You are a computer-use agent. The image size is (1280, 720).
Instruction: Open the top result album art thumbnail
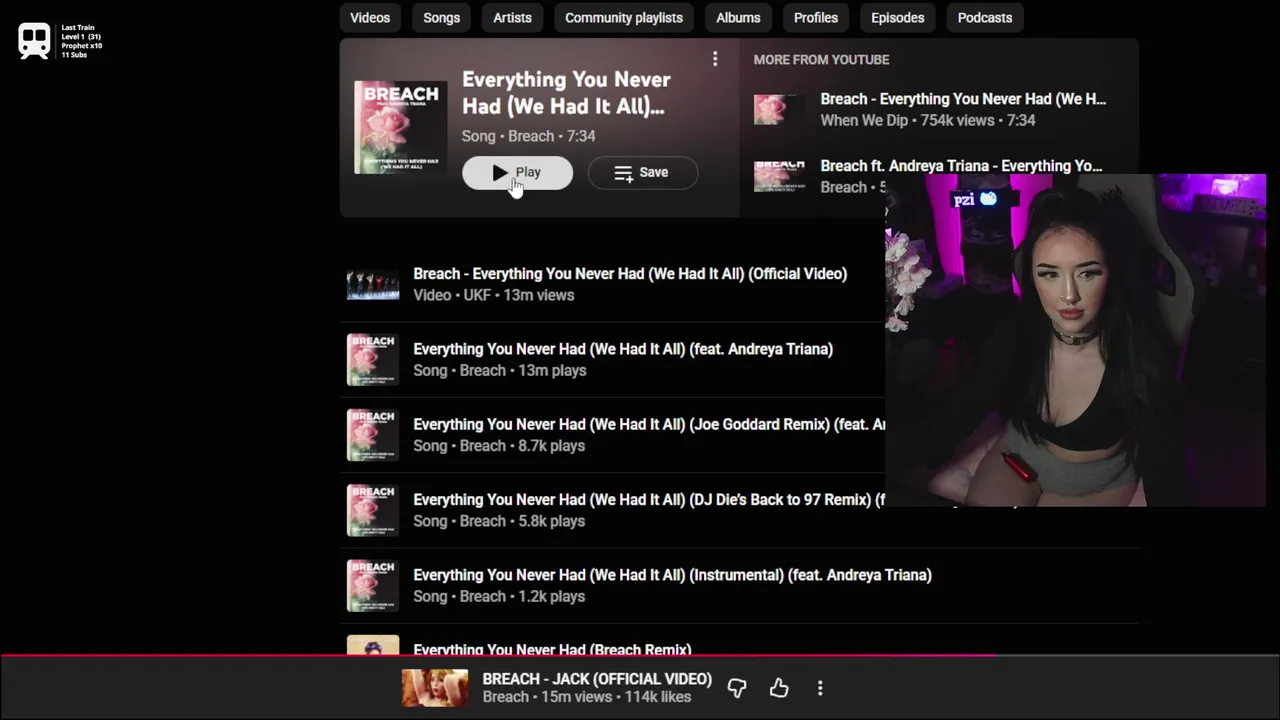[x=401, y=128]
